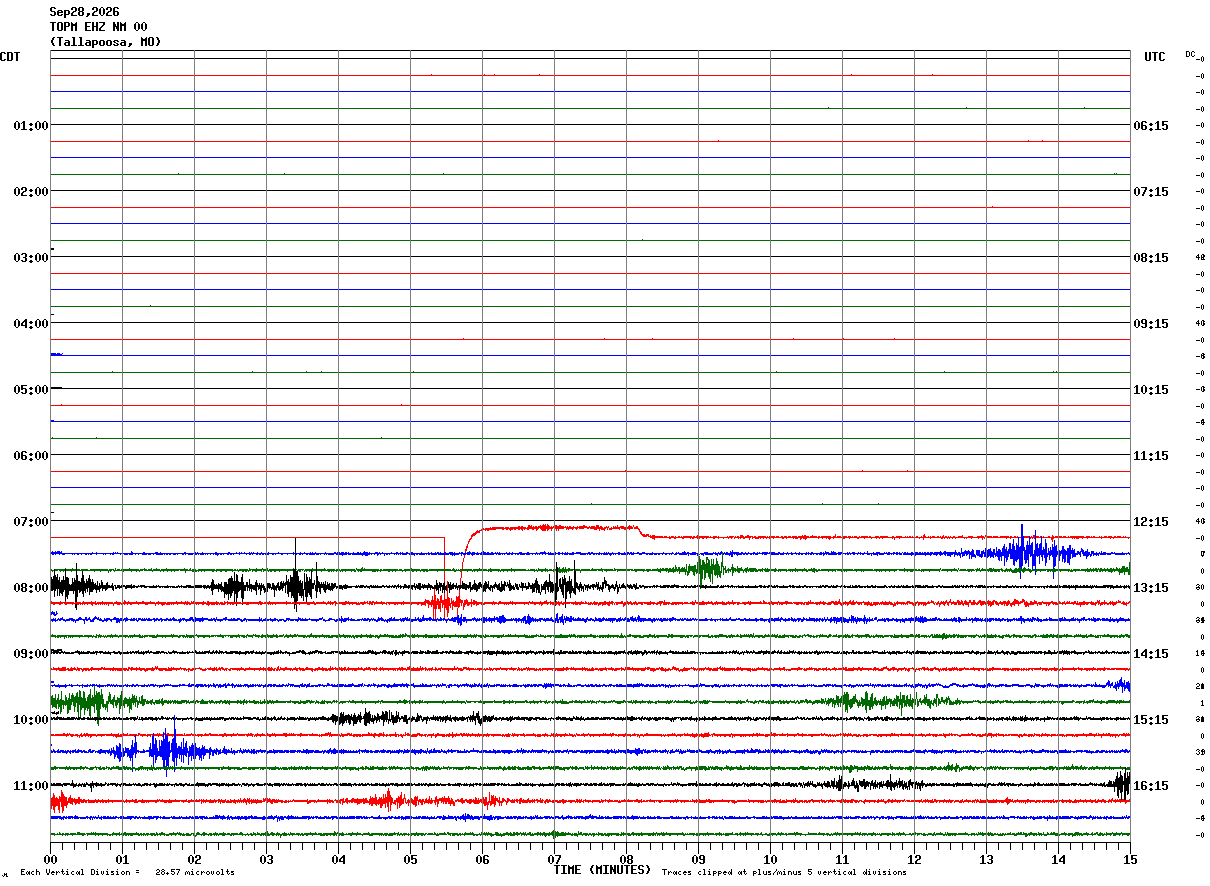1210x886 pixels.
Task: Click the TIME (MINUTES) axis title
Action: click(x=602, y=870)
